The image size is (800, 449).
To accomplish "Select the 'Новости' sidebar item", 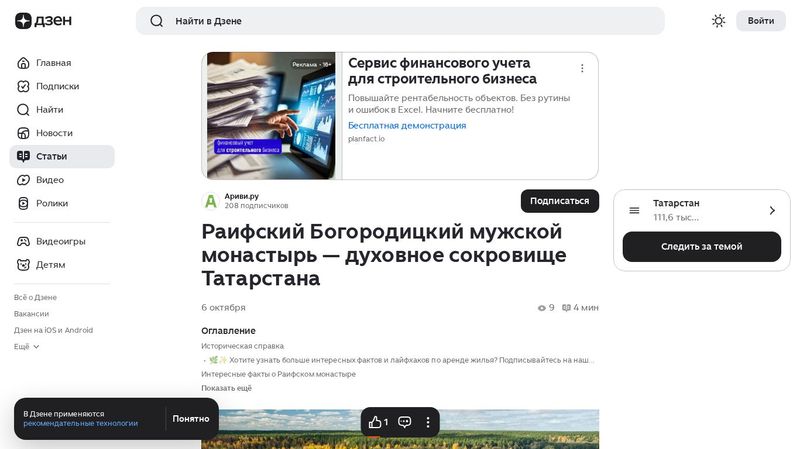I will (54, 133).
